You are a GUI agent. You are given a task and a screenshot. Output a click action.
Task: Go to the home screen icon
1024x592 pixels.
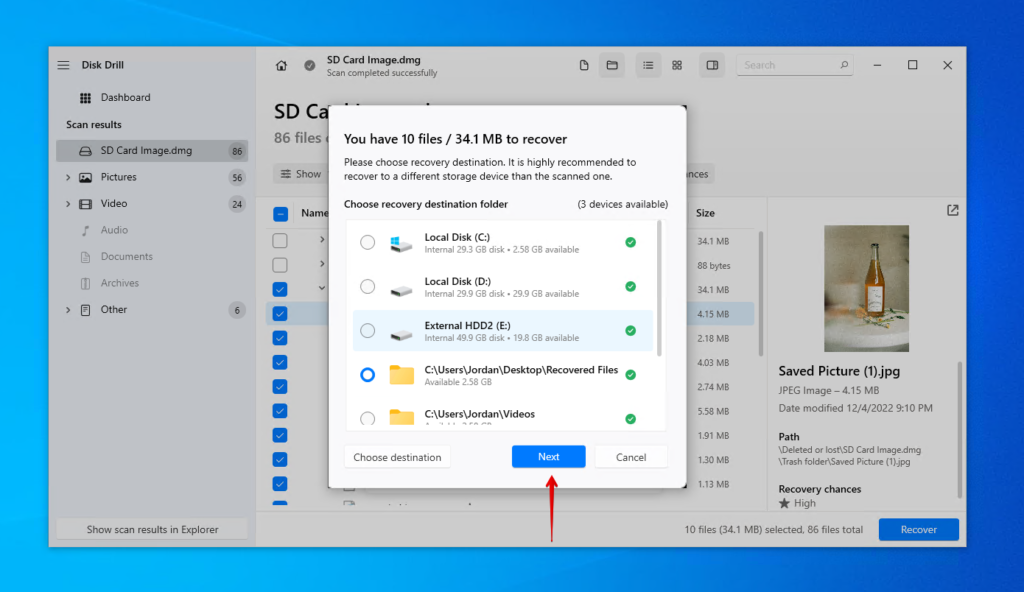click(x=281, y=65)
